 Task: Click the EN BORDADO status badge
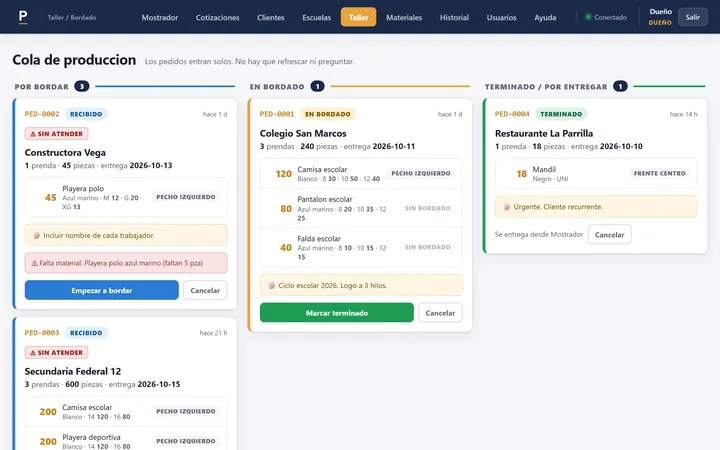pyautogui.click(x=328, y=114)
